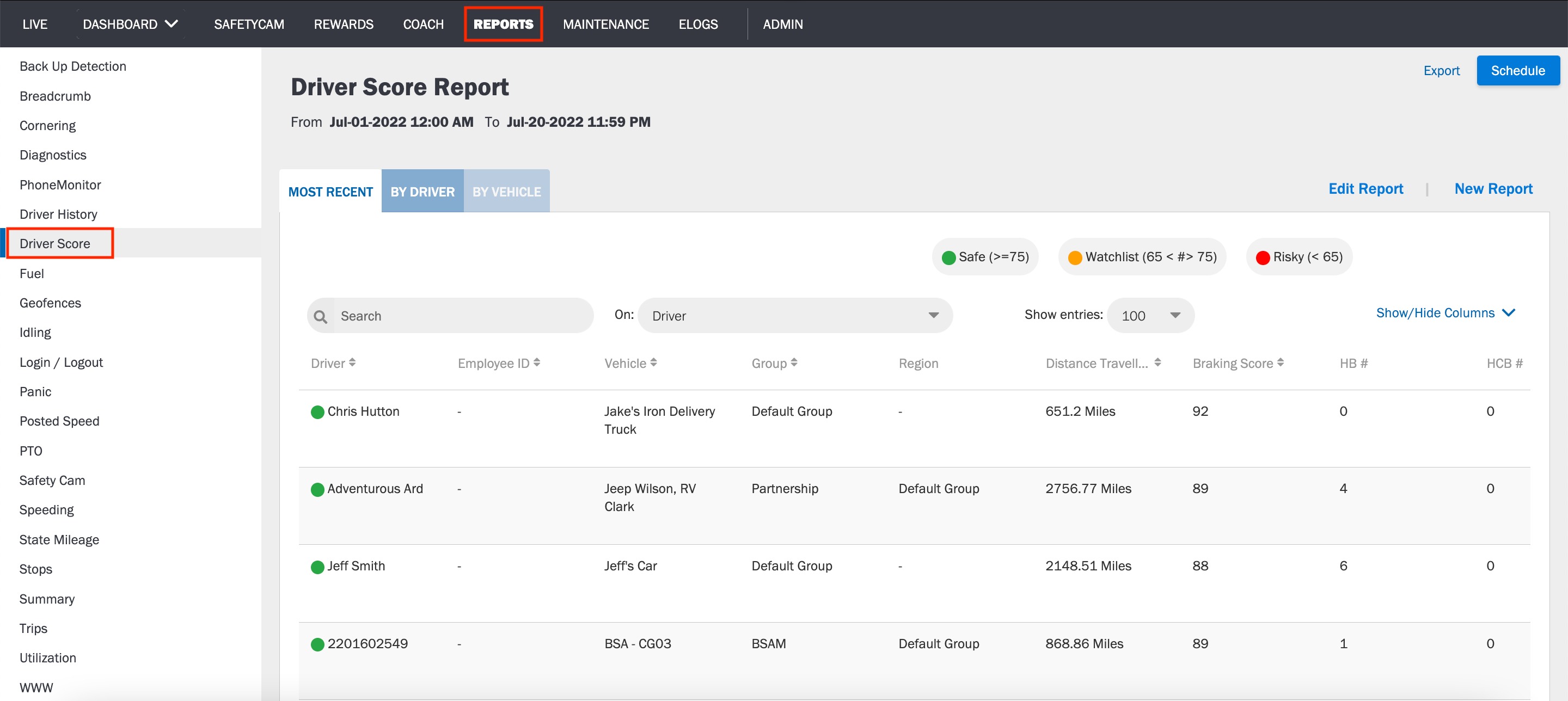Click the Schedule button
This screenshot has width=1568, height=701.
1517,71
